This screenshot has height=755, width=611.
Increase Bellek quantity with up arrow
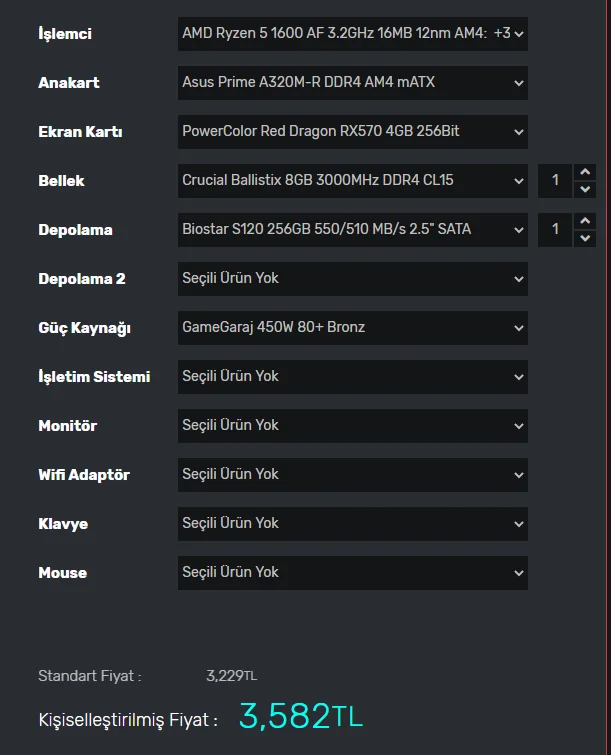click(x=585, y=172)
